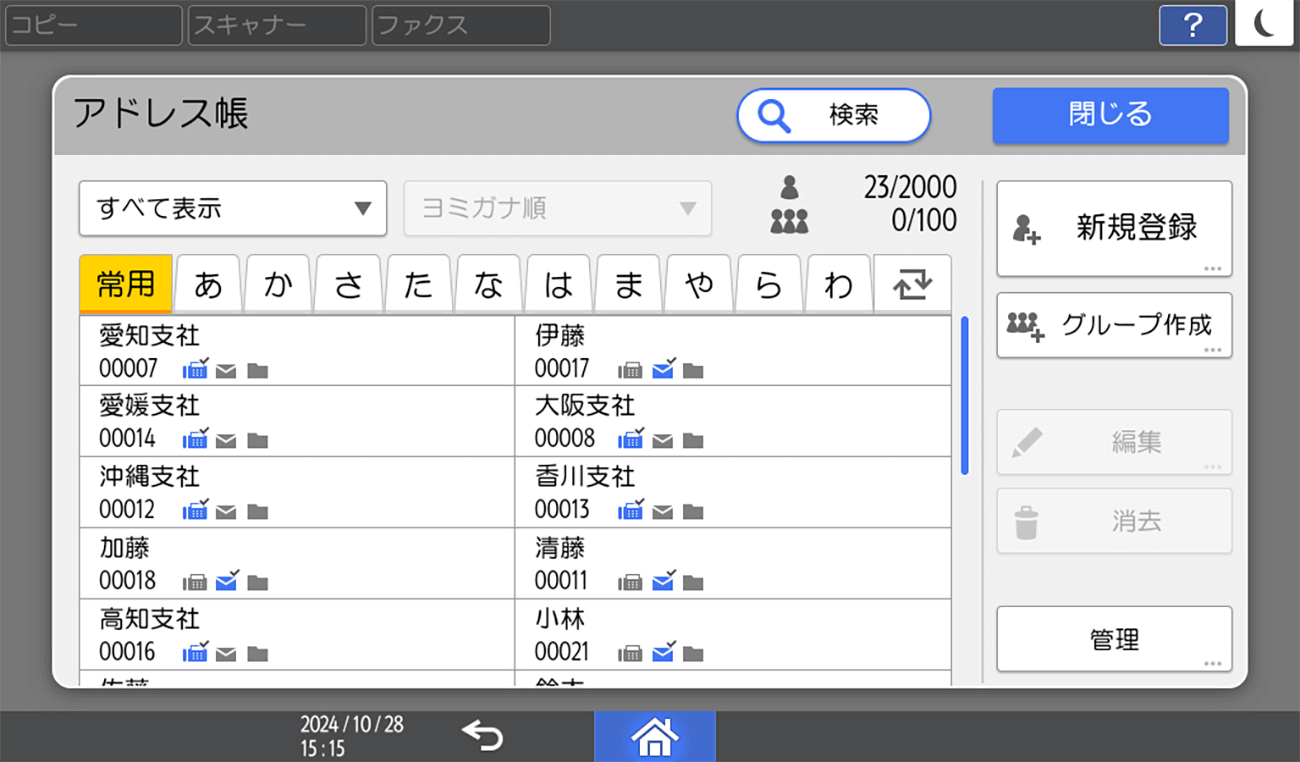This screenshot has width=1300, height=762.
Task: Click the 検索 search button
Action: 833,116
